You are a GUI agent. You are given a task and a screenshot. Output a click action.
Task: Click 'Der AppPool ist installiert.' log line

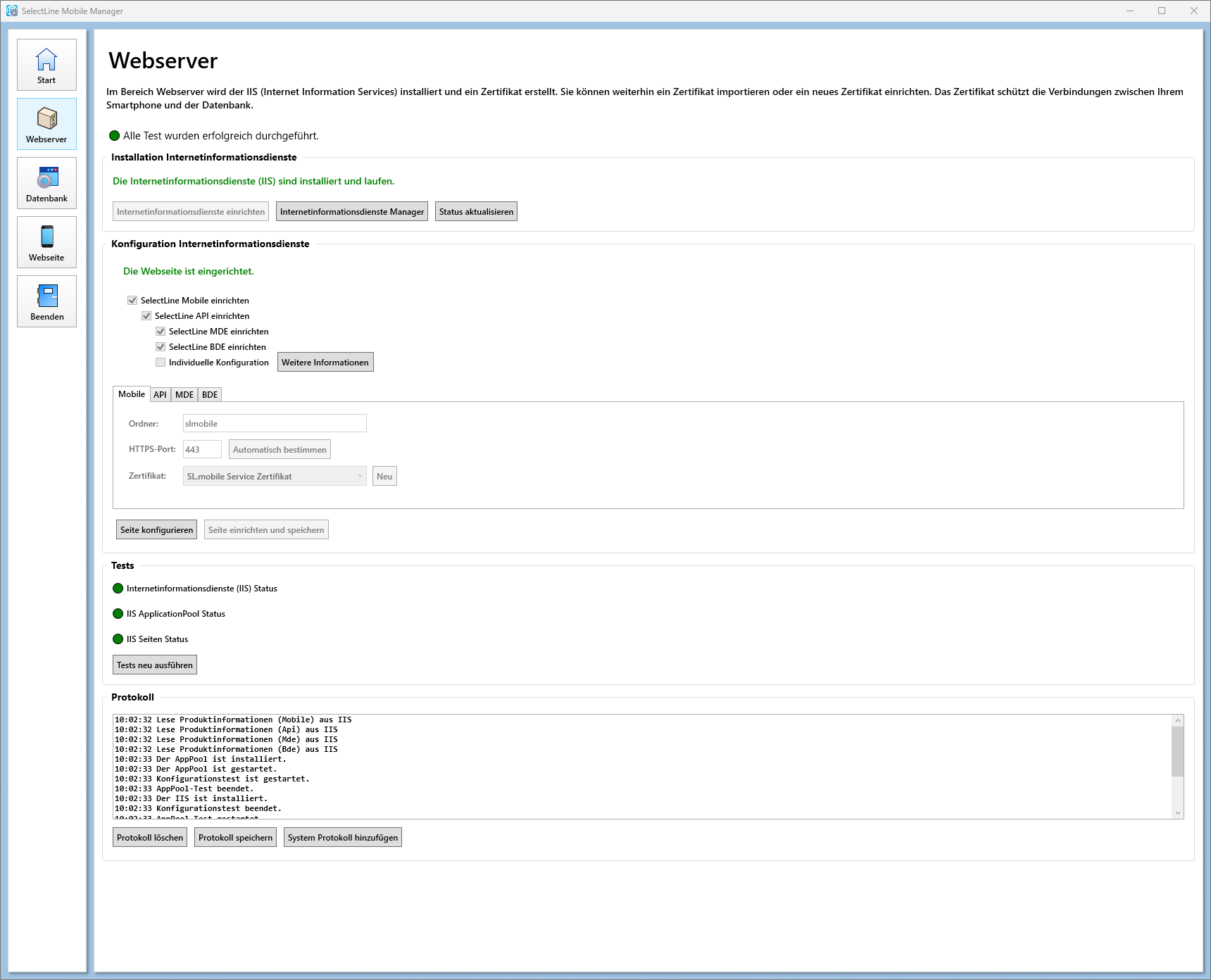[201, 759]
